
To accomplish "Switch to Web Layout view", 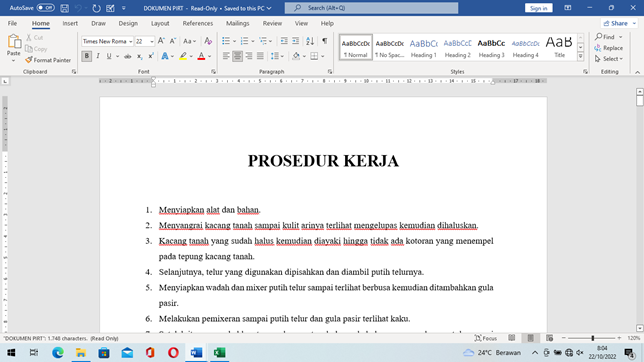I will 550,338.
